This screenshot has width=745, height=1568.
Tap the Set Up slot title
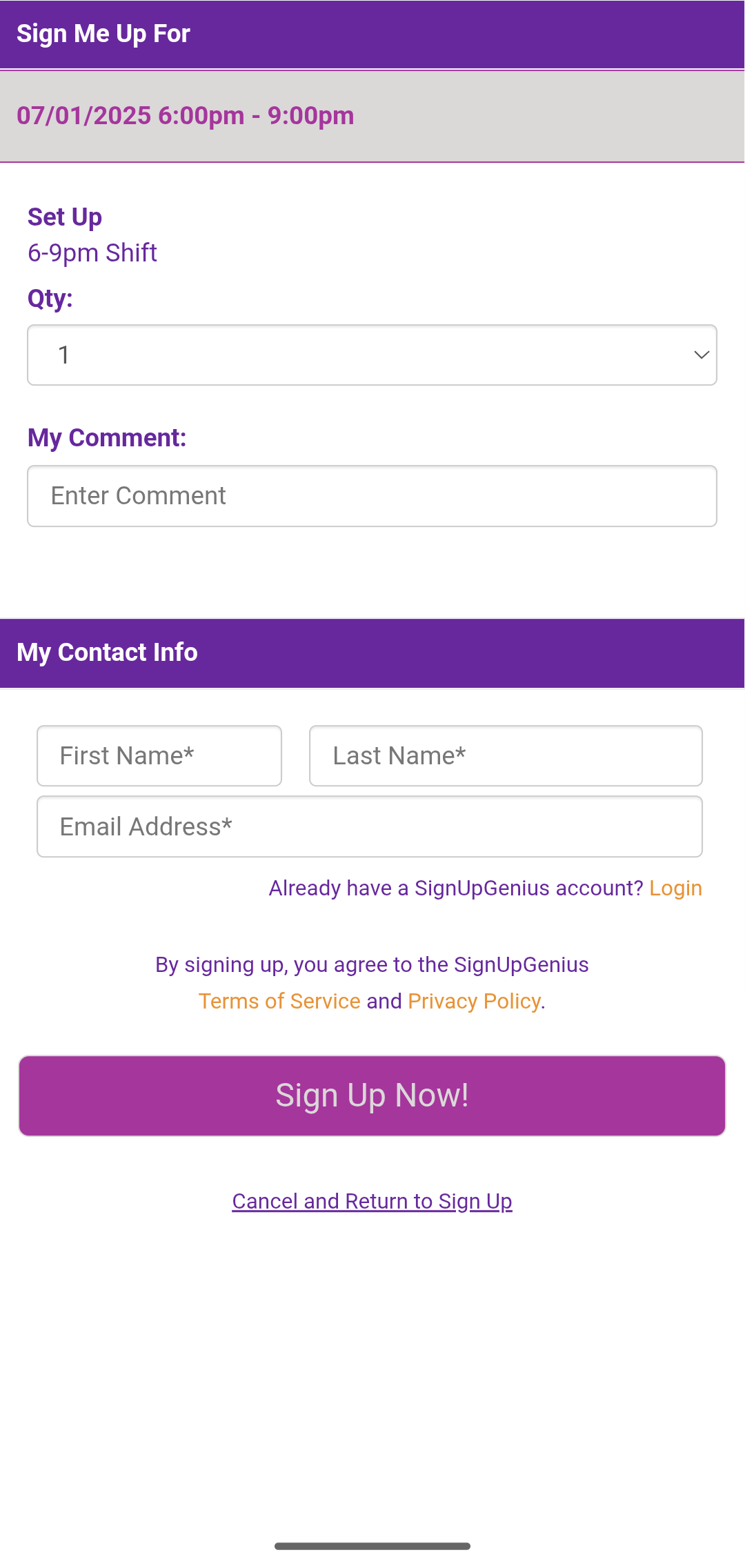coord(65,217)
